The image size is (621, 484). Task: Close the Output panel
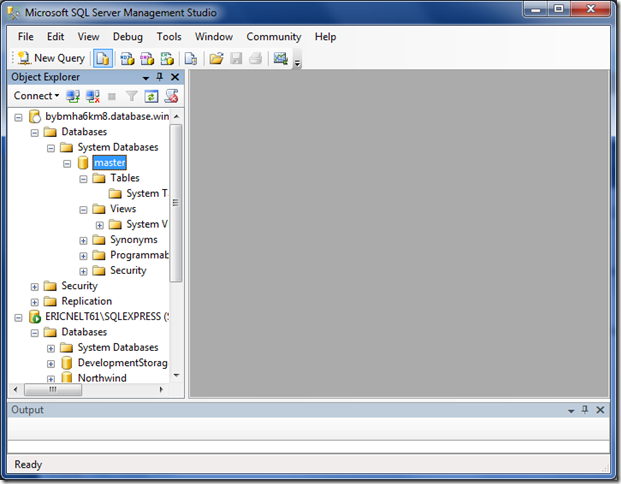pyautogui.click(x=600, y=410)
